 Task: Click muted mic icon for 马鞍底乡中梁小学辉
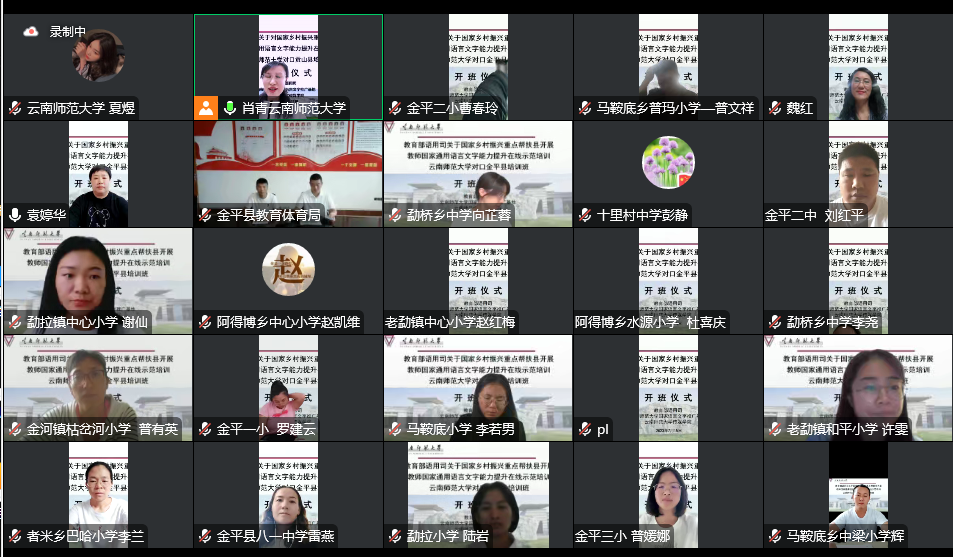coord(775,537)
